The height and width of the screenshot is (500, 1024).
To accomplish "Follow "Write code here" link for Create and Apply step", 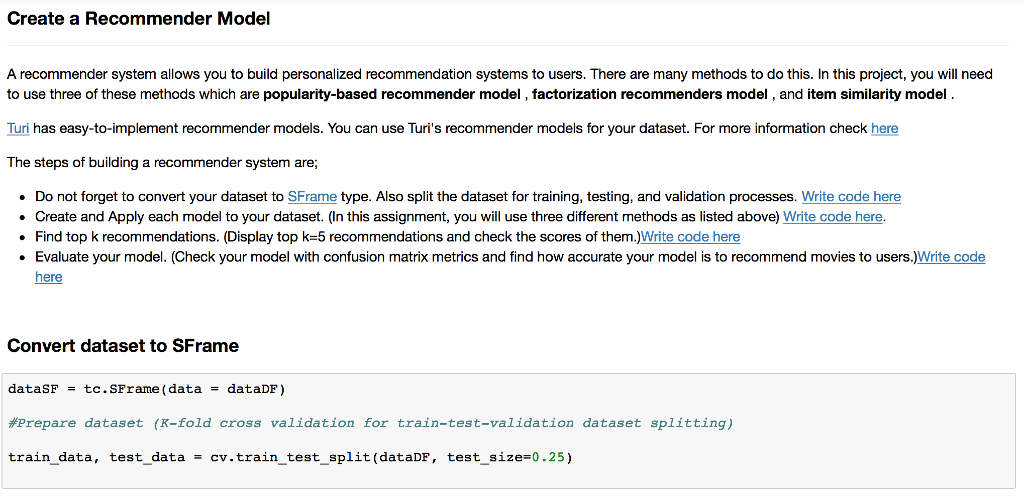I will [x=833, y=216].
